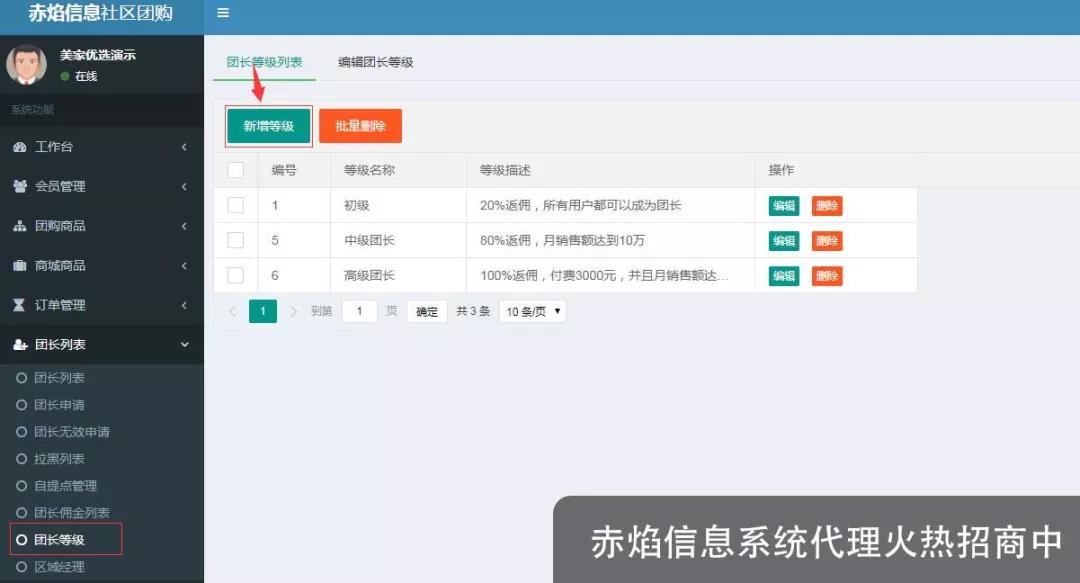This screenshot has width=1080, height=583.
Task: Click the 订单管理 hourglass icon
Action: (20, 305)
